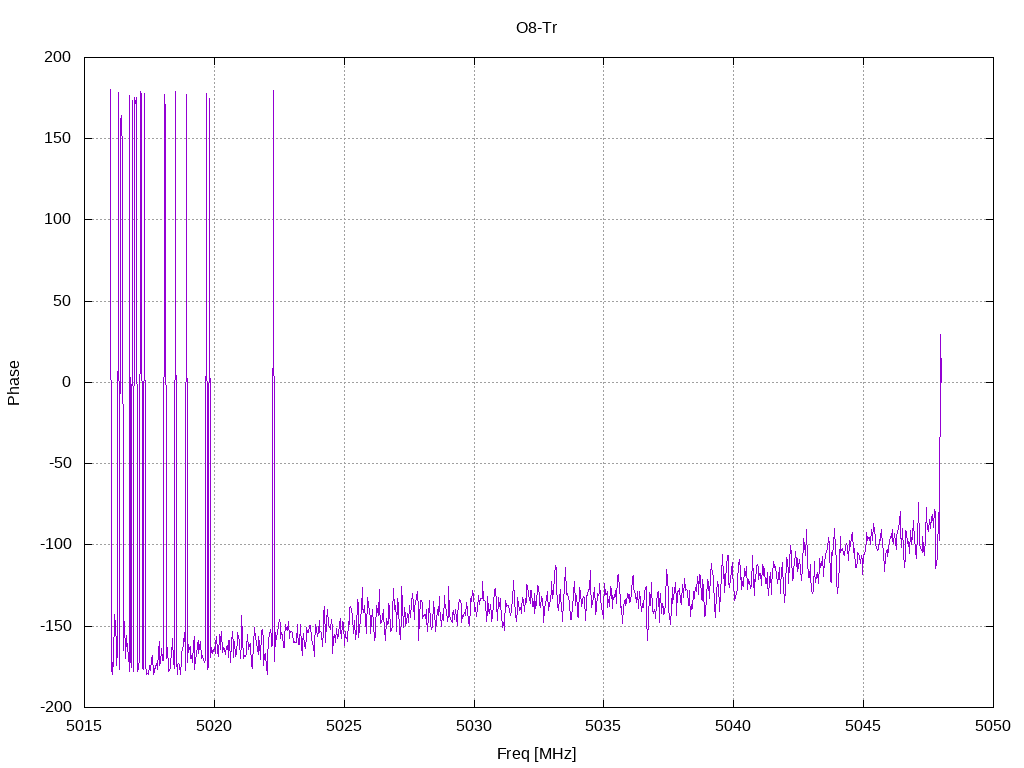Click x-axis tick label 5025
This screenshot has width=1024, height=768.
[344, 726]
